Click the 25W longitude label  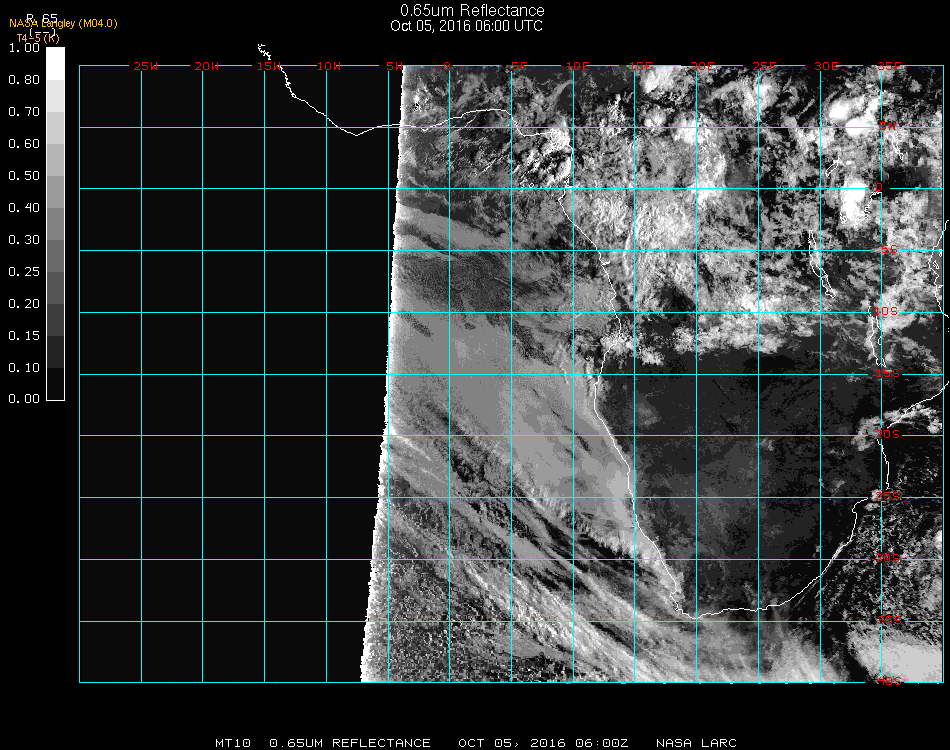click(146, 67)
